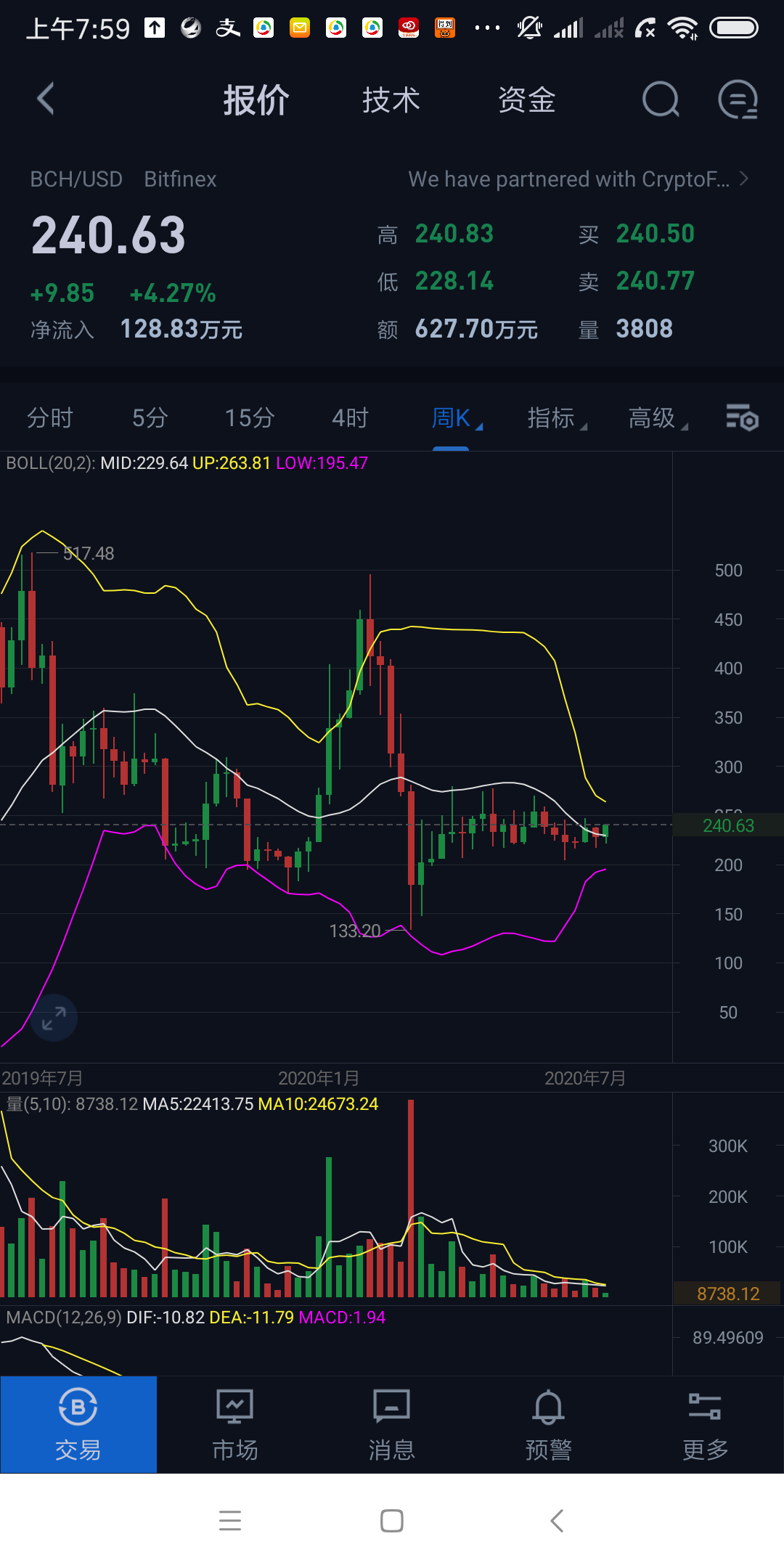Tap the battery status icon
The image size is (784, 1568).
[x=733, y=28]
